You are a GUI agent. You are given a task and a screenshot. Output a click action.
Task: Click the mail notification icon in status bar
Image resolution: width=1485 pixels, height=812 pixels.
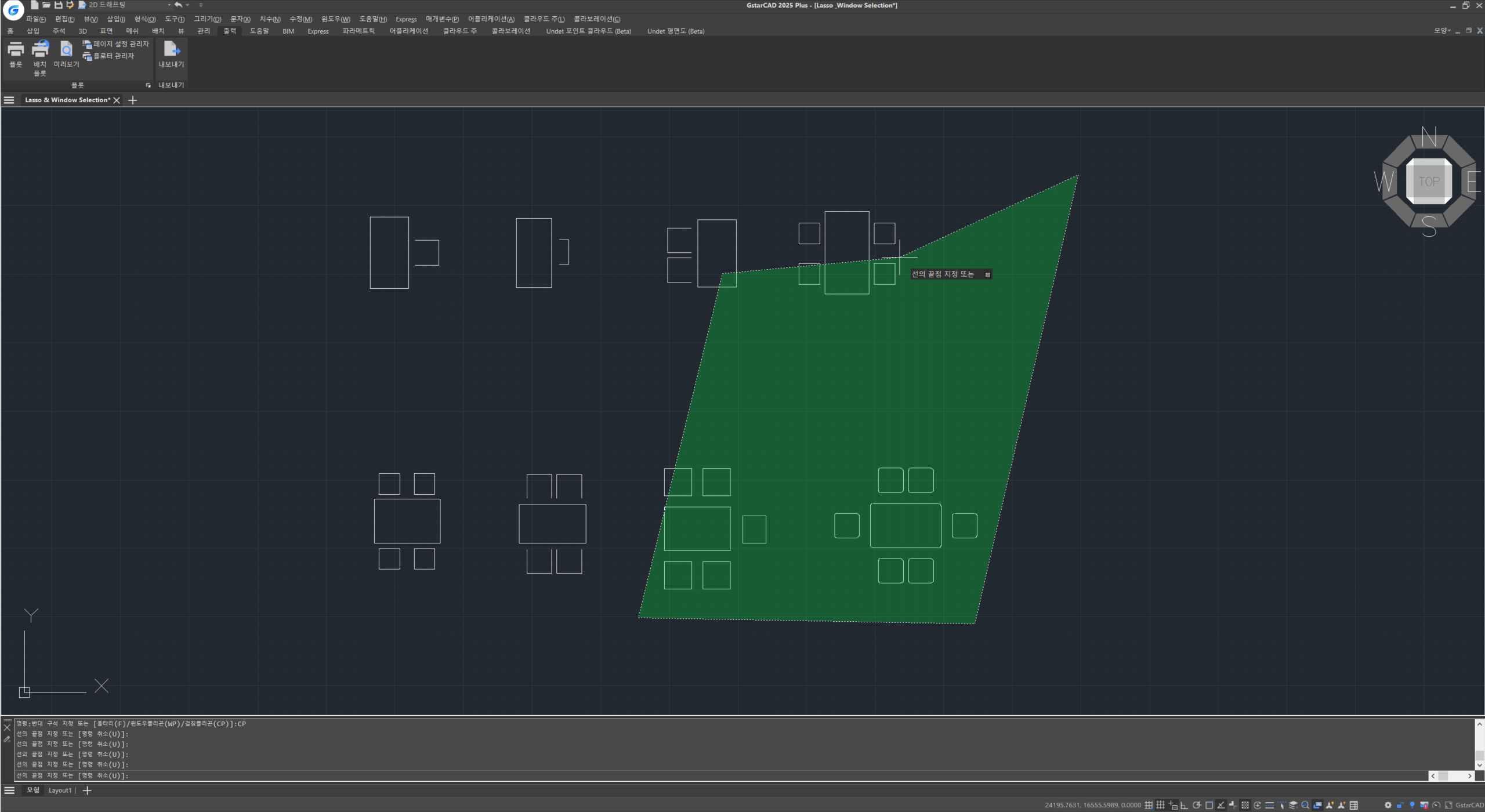tap(1424, 805)
